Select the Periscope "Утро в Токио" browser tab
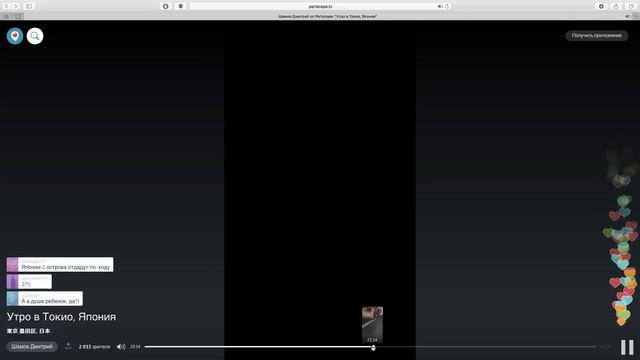640x360 pixels. pos(327,16)
